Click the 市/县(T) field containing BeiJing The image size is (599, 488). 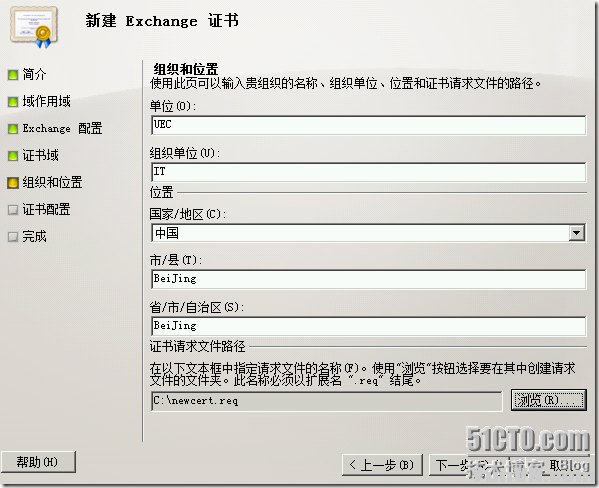(368, 279)
